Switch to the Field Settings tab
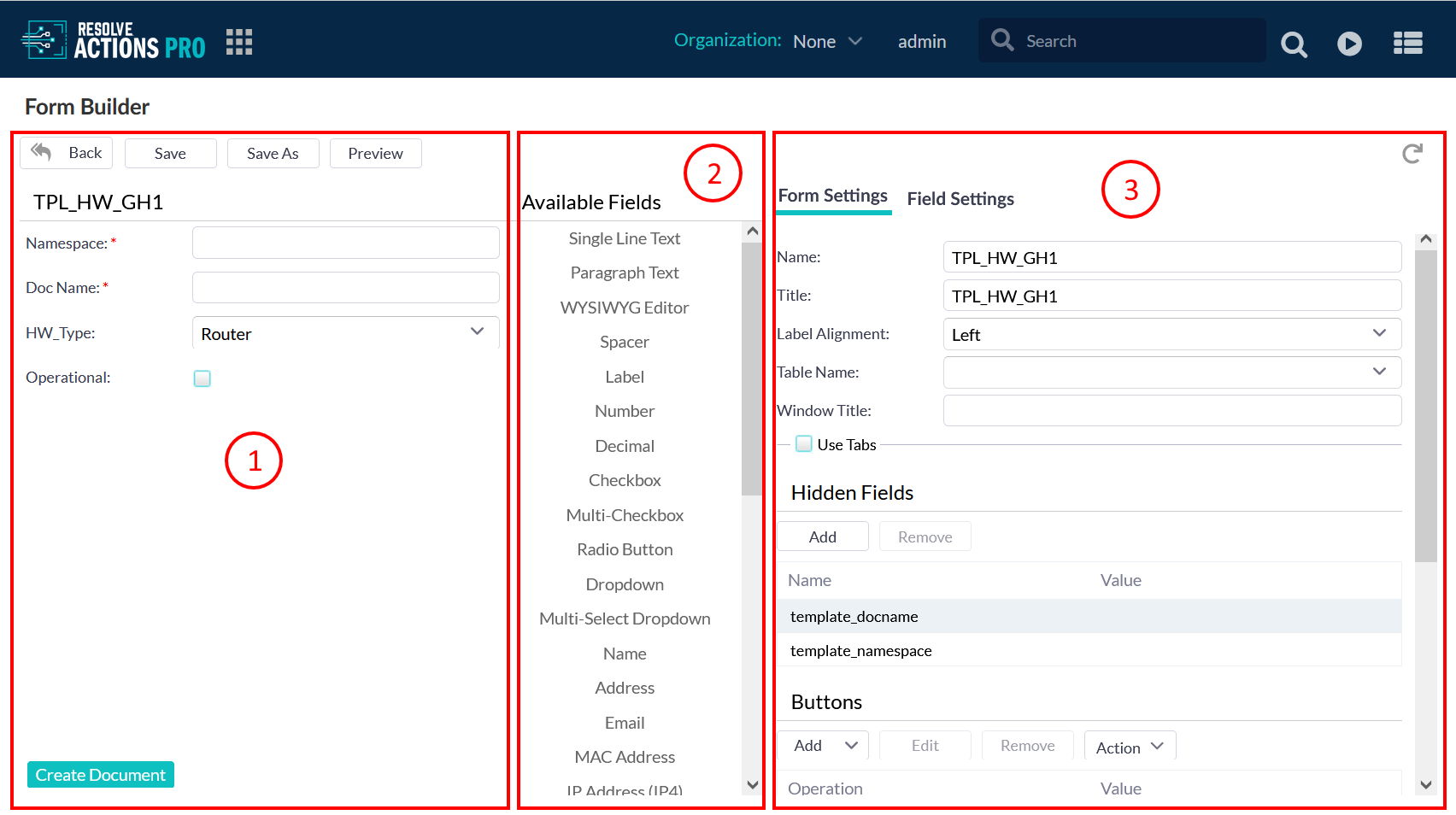Image resolution: width=1456 pixels, height=815 pixels. pyautogui.click(x=960, y=199)
